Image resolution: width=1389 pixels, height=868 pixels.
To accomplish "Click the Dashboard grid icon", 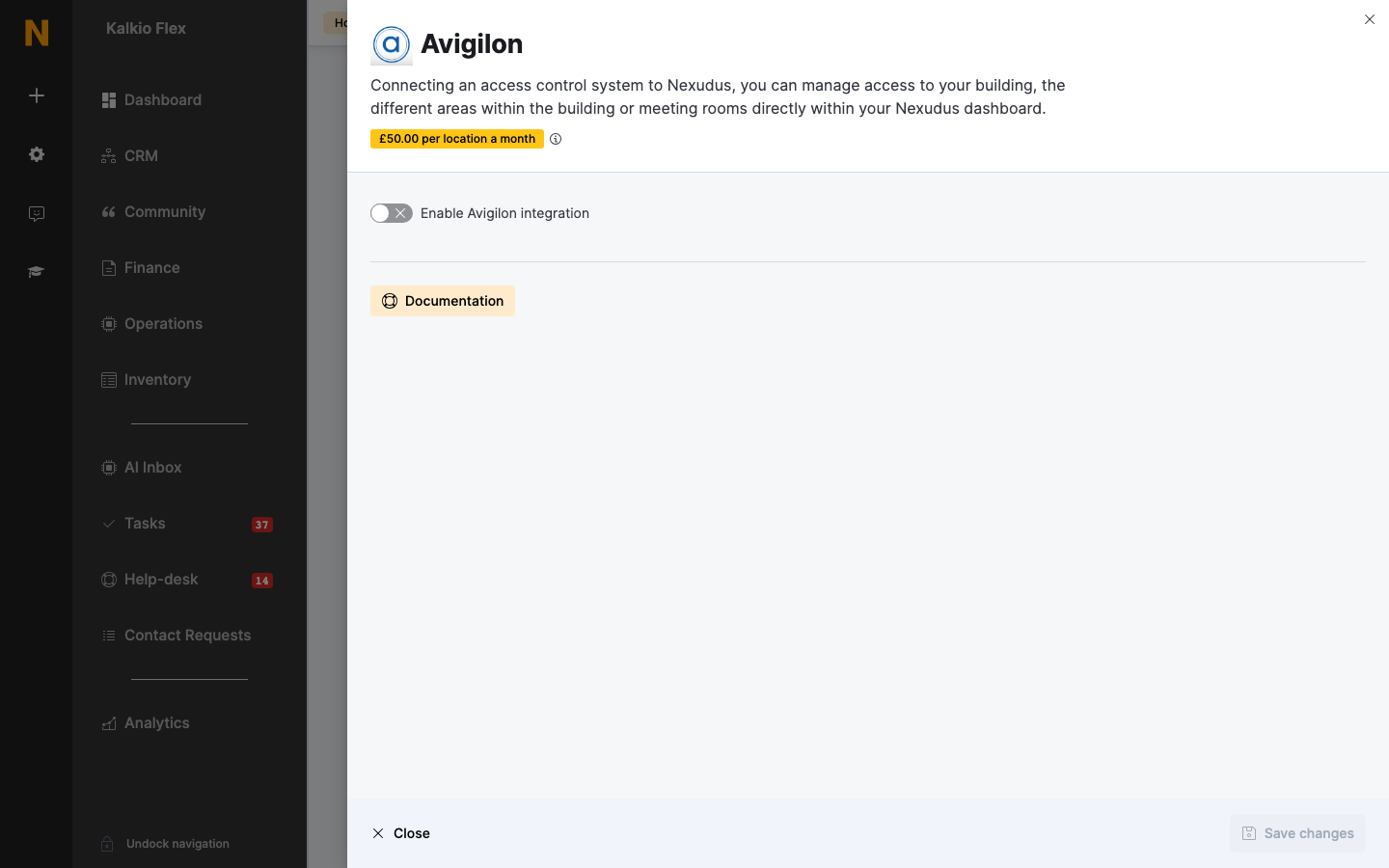I will coord(109,100).
